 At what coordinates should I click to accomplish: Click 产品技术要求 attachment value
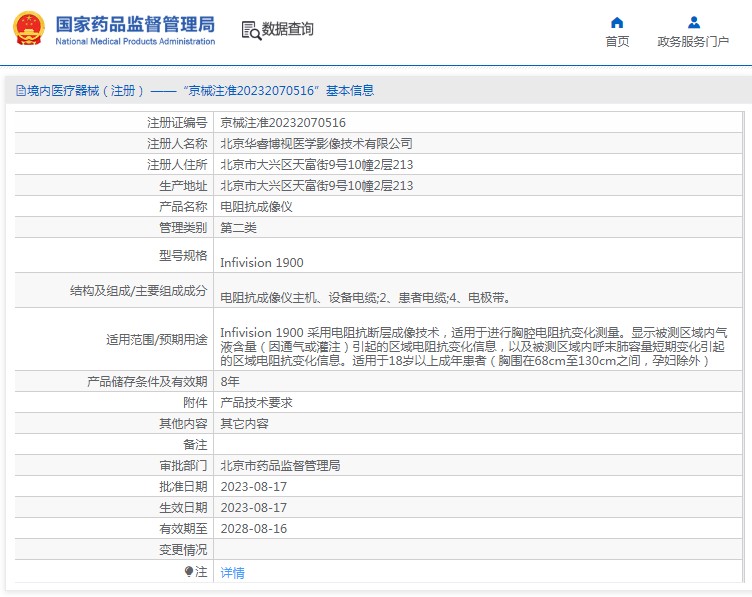coord(256,402)
